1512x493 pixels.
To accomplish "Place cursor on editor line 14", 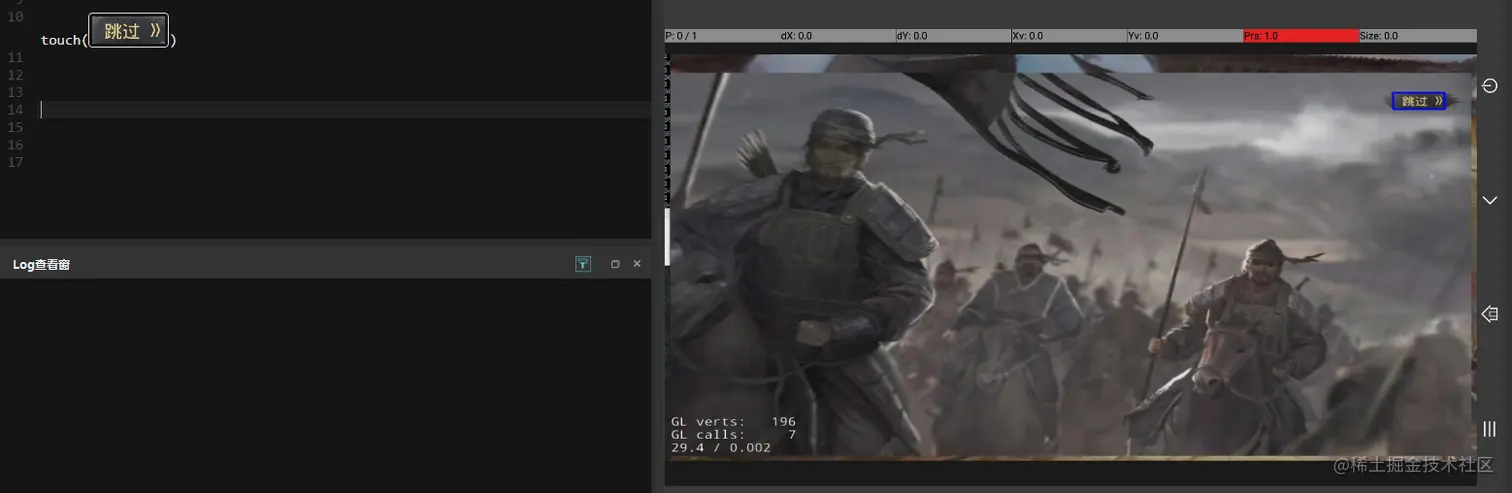I will tap(345, 110).
